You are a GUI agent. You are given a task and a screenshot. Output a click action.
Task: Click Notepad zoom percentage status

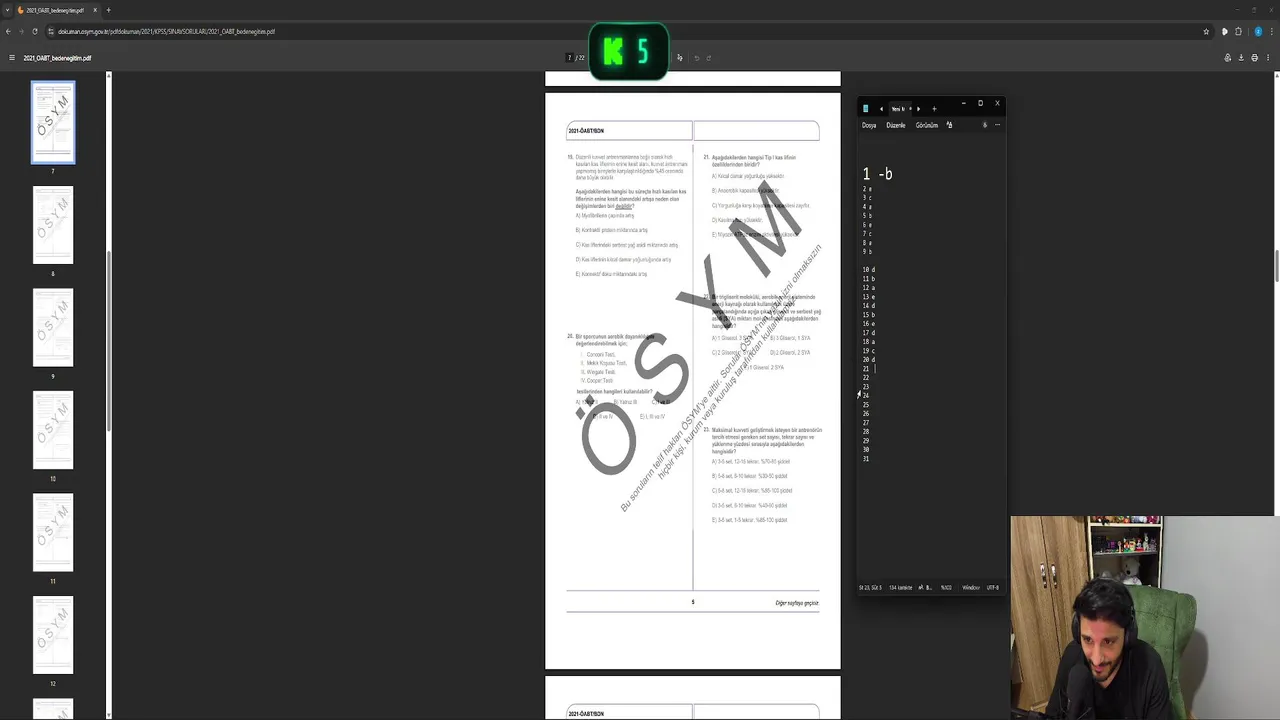coord(946,588)
